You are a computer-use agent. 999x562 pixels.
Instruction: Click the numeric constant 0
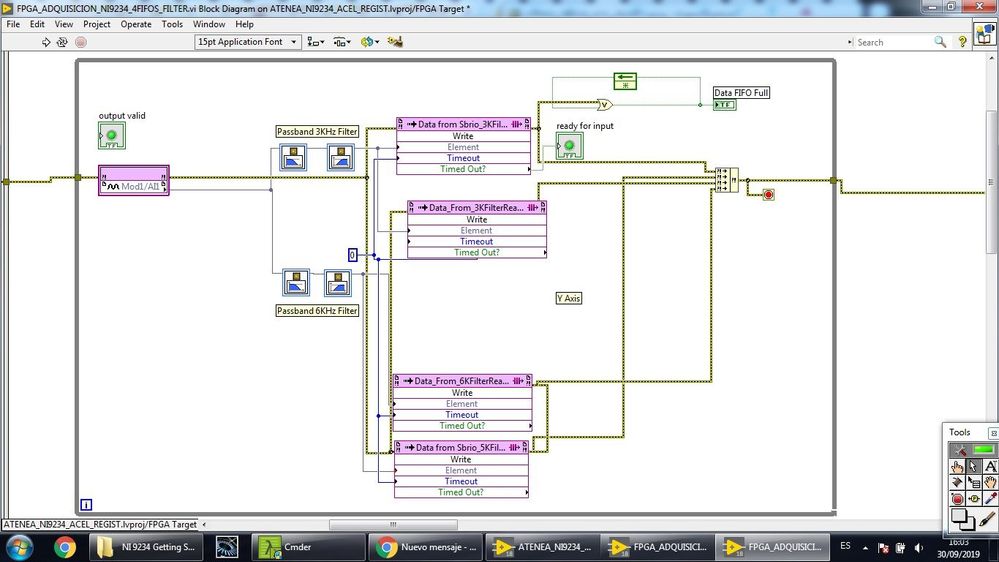pyautogui.click(x=352, y=255)
